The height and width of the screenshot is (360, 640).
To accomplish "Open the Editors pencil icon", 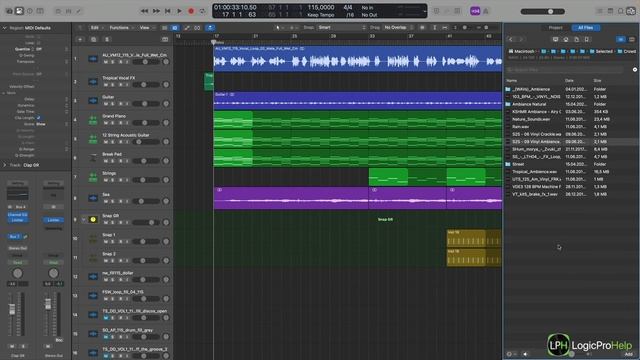I will click(x=79, y=11).
